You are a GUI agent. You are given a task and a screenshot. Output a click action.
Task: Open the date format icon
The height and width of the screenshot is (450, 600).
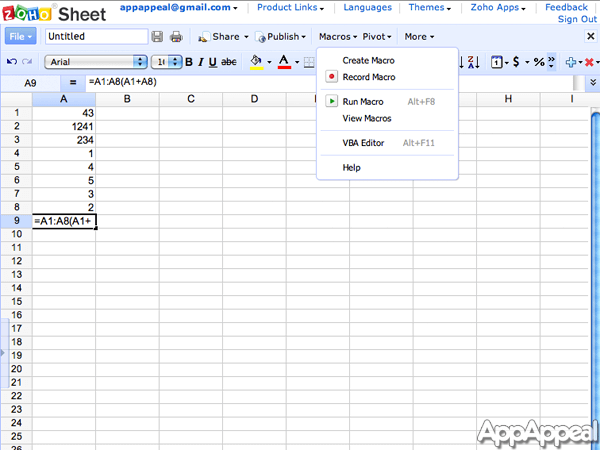click(496, 62)
